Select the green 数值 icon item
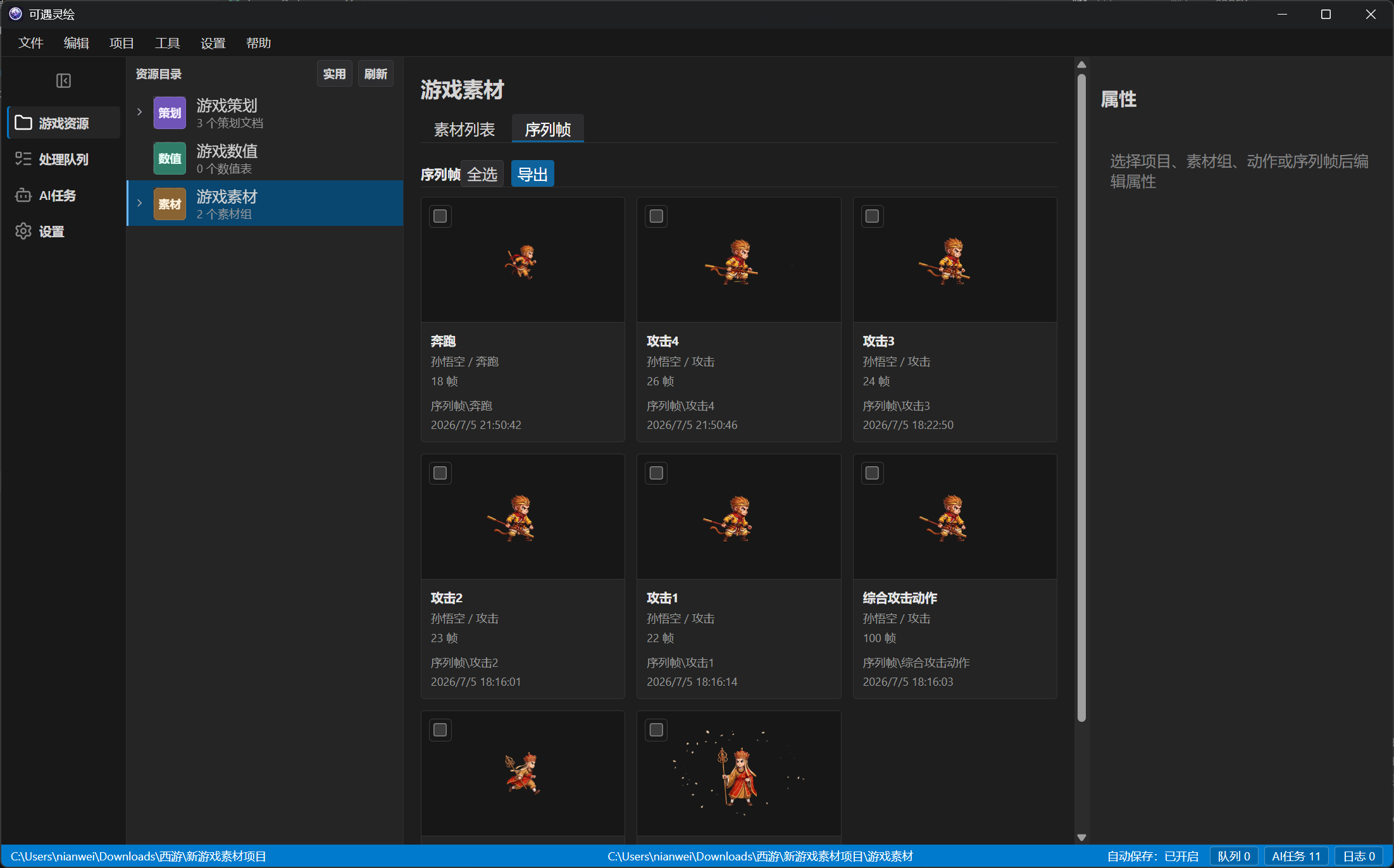The image size is (1394, 868). (170, 158)
